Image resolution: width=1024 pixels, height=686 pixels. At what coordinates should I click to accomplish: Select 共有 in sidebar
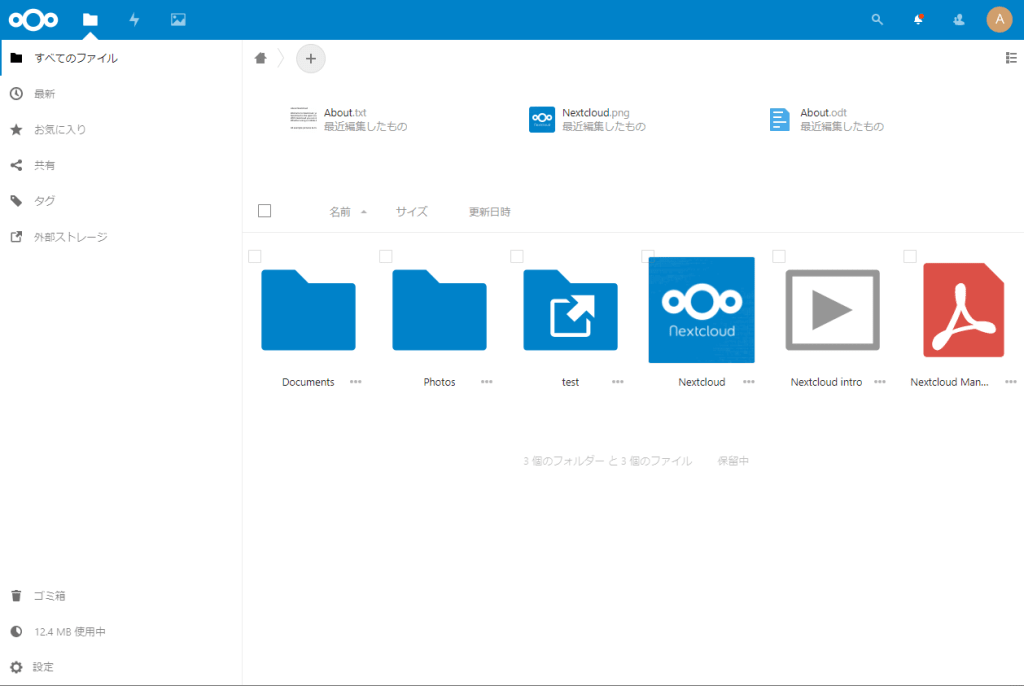[x=121, y=165]
